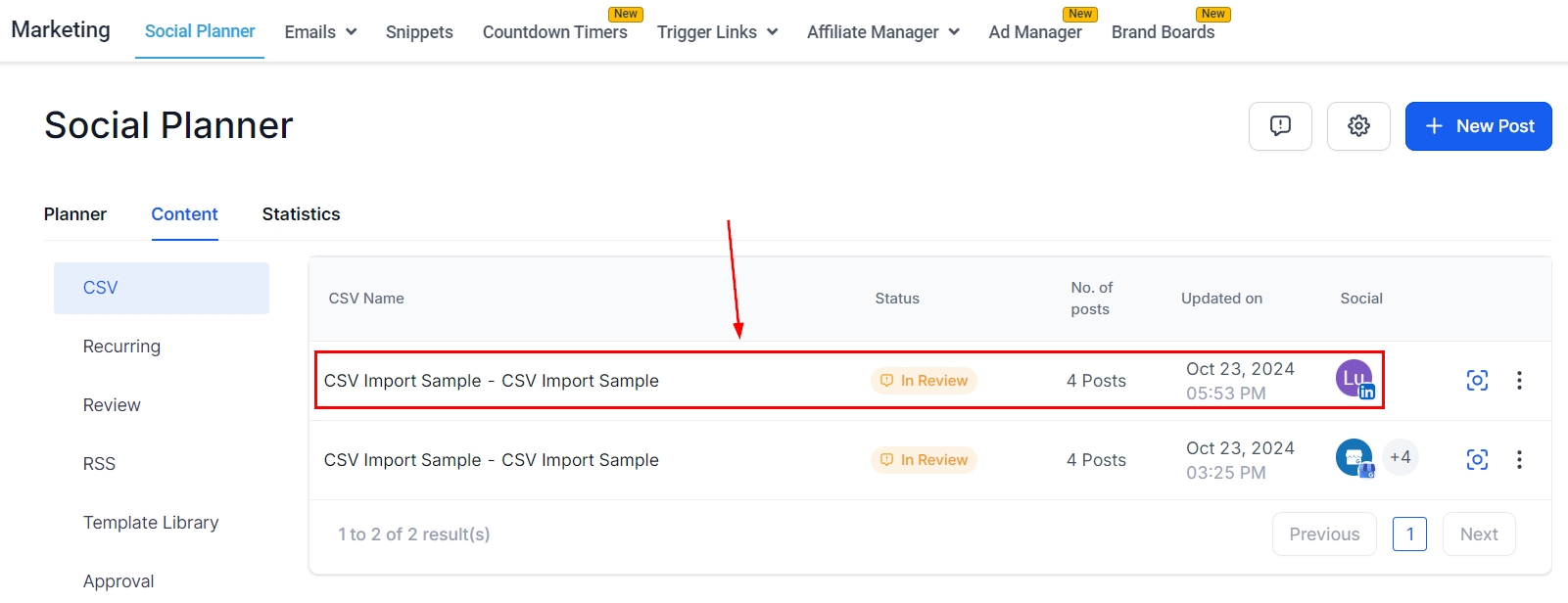1568x603 pixels.
Task: Show the +4 additional social accounts
Action: (x=1400, y=457)
